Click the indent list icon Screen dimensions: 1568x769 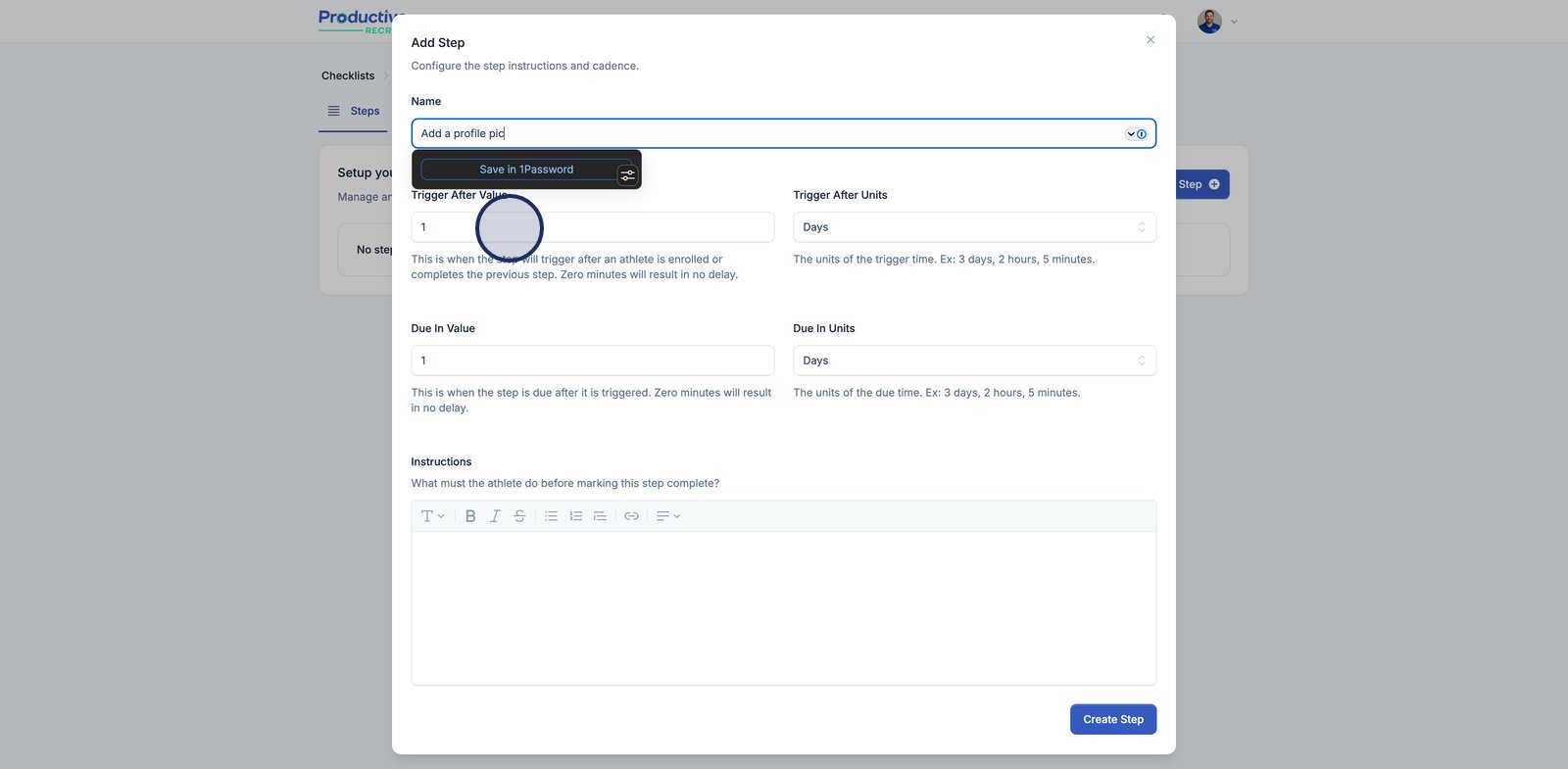click(600, 516)
